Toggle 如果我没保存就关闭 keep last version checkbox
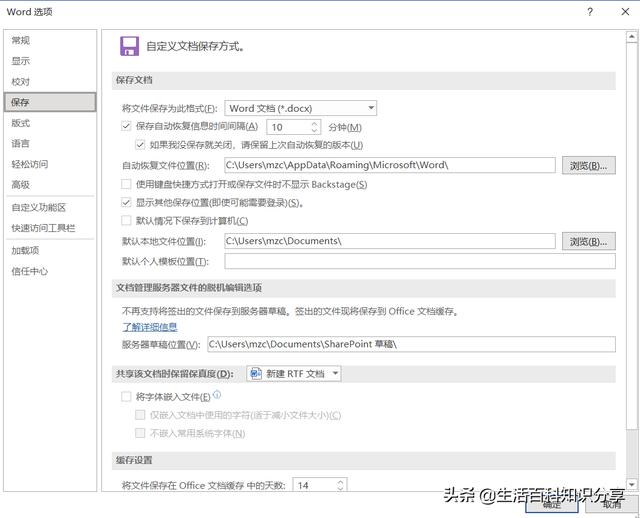 [x=140, y=145]
